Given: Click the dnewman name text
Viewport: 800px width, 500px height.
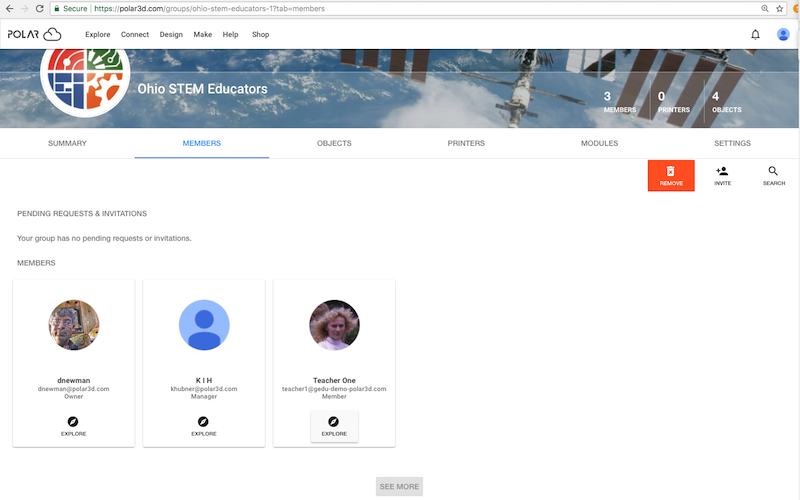Looking at the screenshot, I should (x=73, y=380).
